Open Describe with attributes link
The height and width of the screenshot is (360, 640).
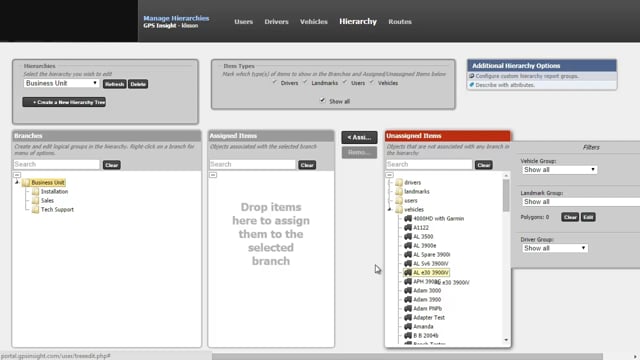[x=505, y=85]
